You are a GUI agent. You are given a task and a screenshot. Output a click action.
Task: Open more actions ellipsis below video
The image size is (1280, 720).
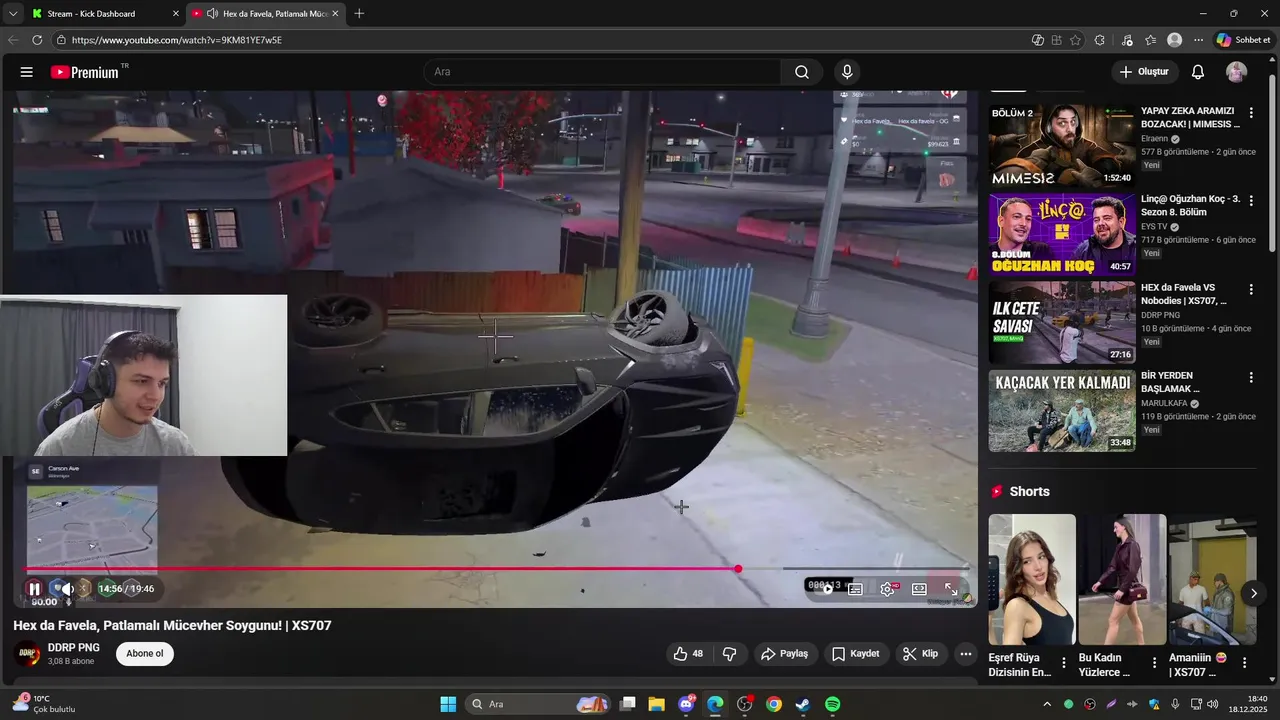coord(965,654)
